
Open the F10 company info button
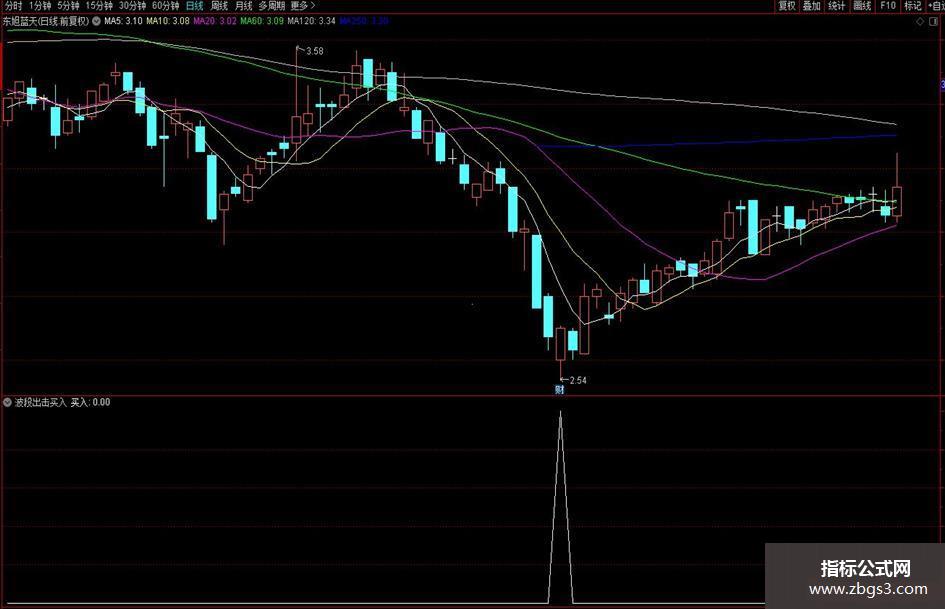pos(888,5)
